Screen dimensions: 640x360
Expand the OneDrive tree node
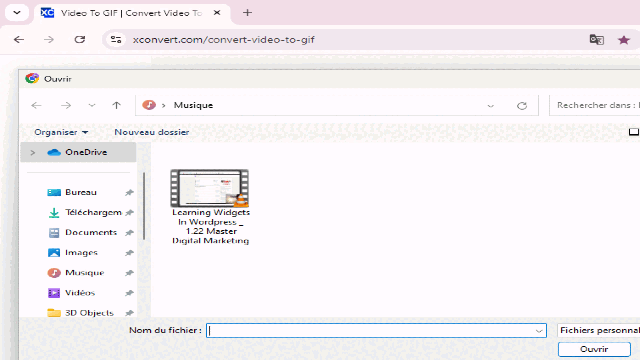[33, 152]
